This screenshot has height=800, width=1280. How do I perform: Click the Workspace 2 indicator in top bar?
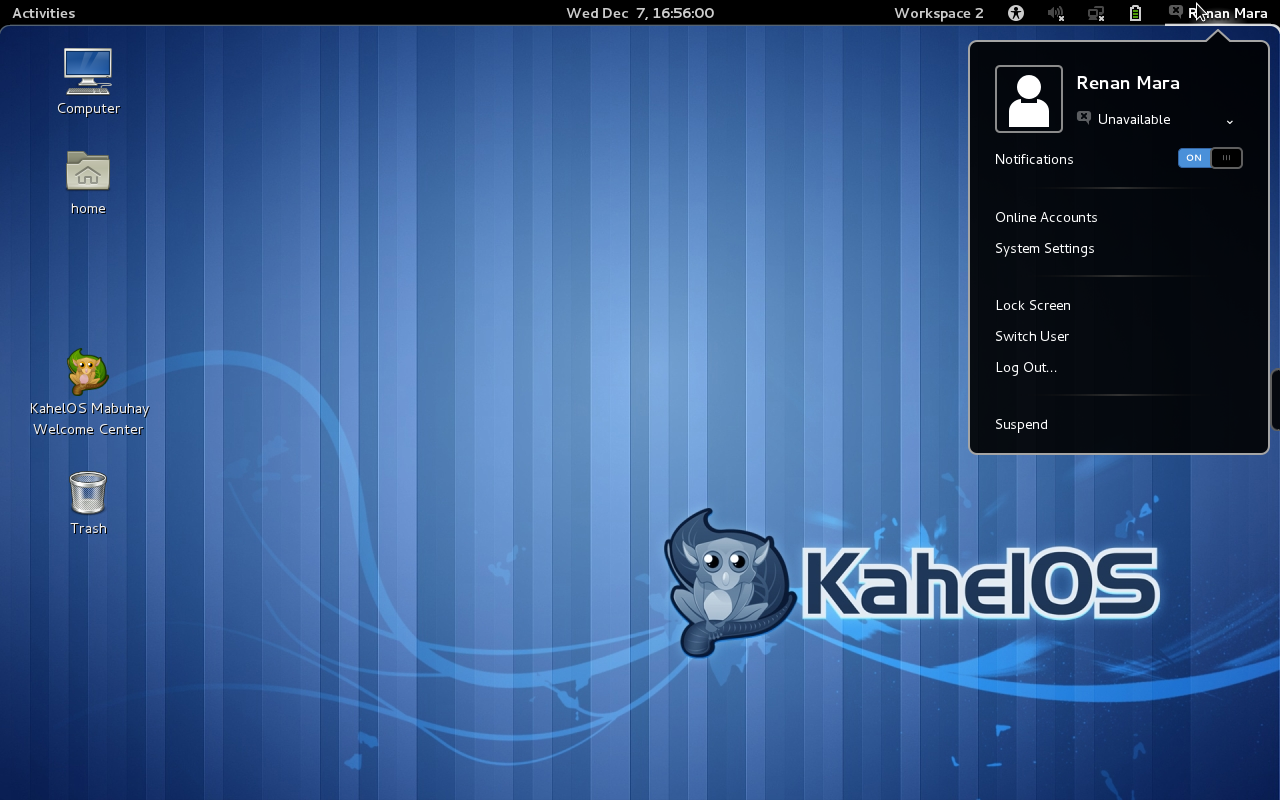pyautogui.click(x=938, y=13)
